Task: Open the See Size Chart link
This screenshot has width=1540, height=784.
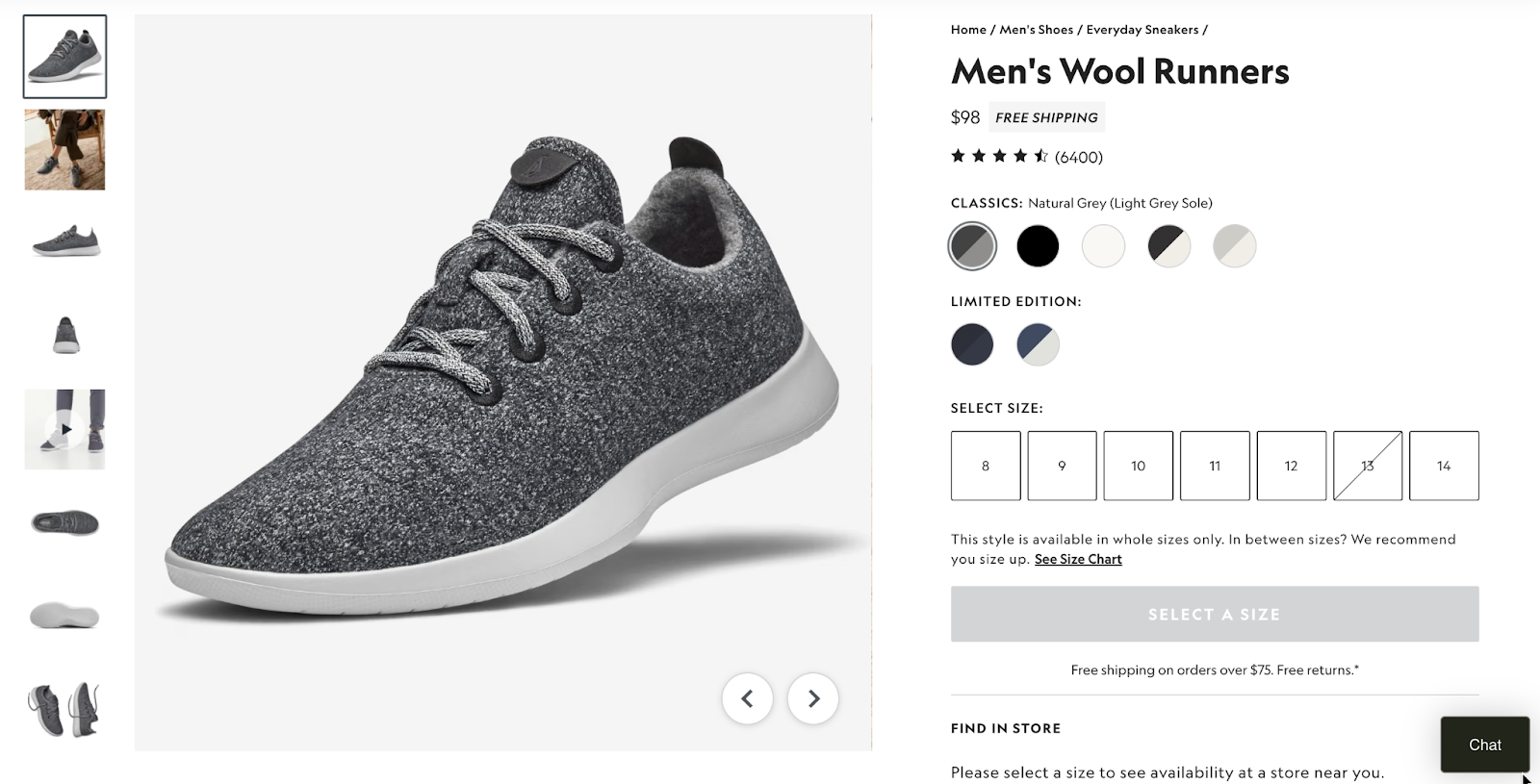Action: [x=1077, y=559]
